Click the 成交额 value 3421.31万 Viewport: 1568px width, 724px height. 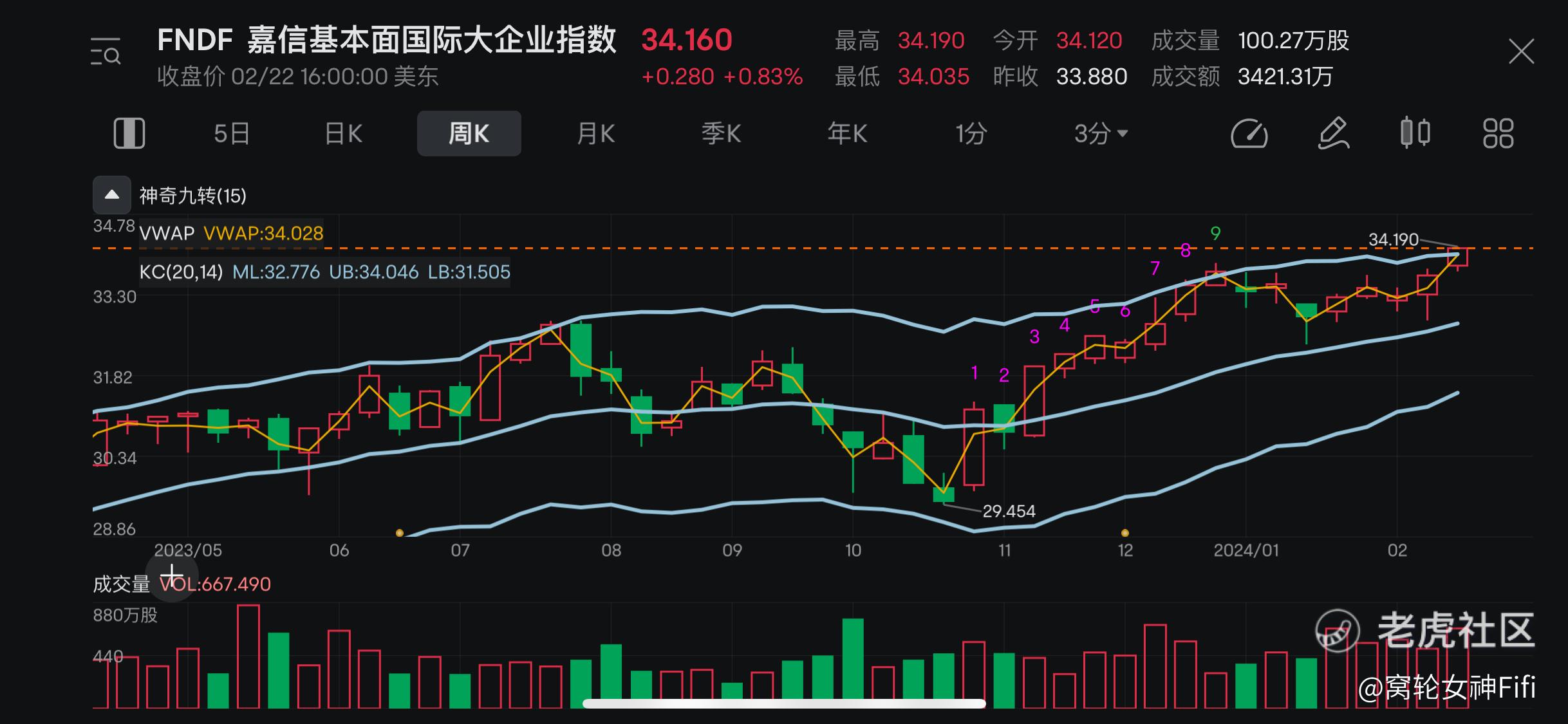pyautogui.click(x=1285, y=77)
